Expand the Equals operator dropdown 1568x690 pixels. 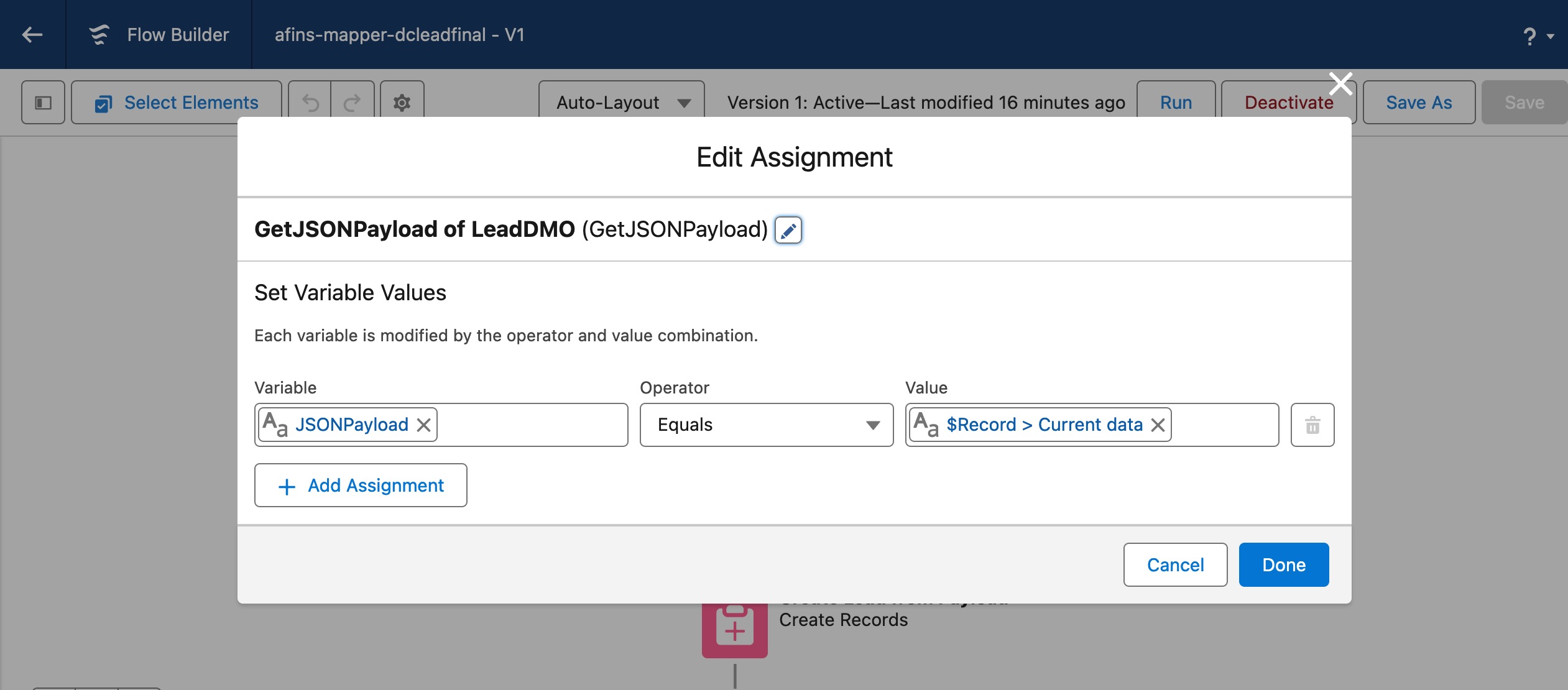tap(767, 425)
